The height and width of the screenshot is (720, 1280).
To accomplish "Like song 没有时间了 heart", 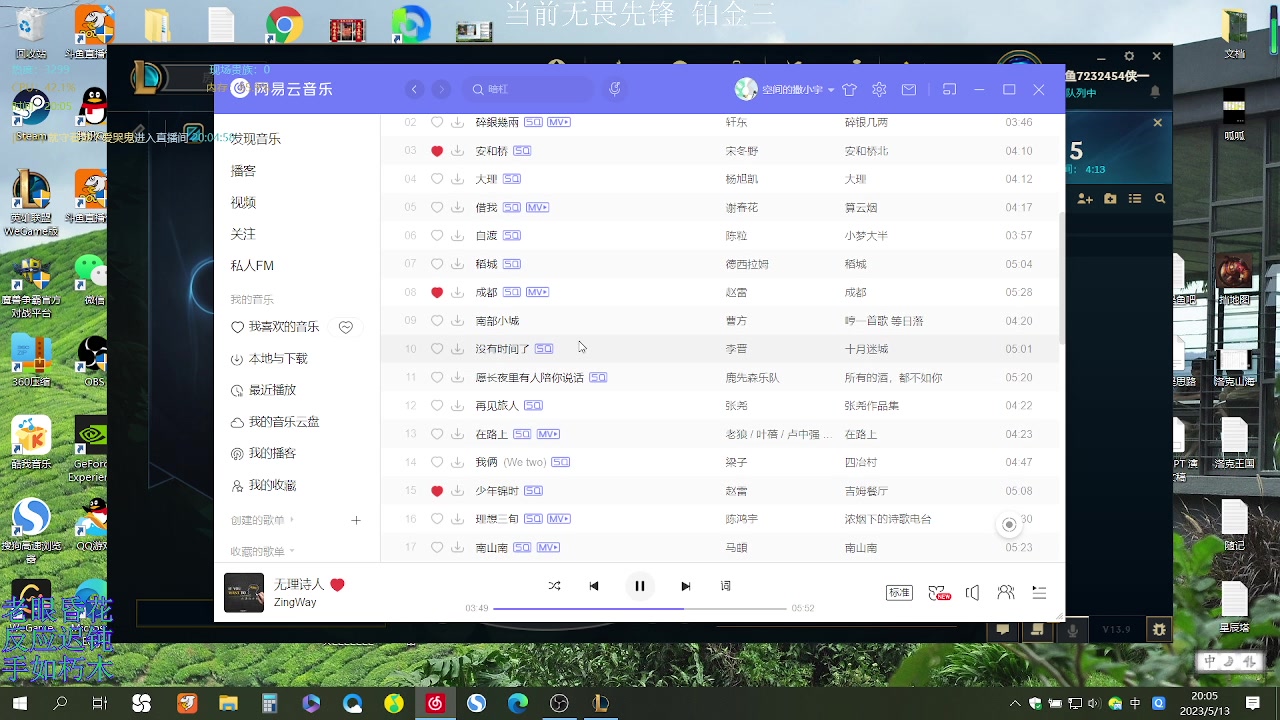I will tap(437, 349).
